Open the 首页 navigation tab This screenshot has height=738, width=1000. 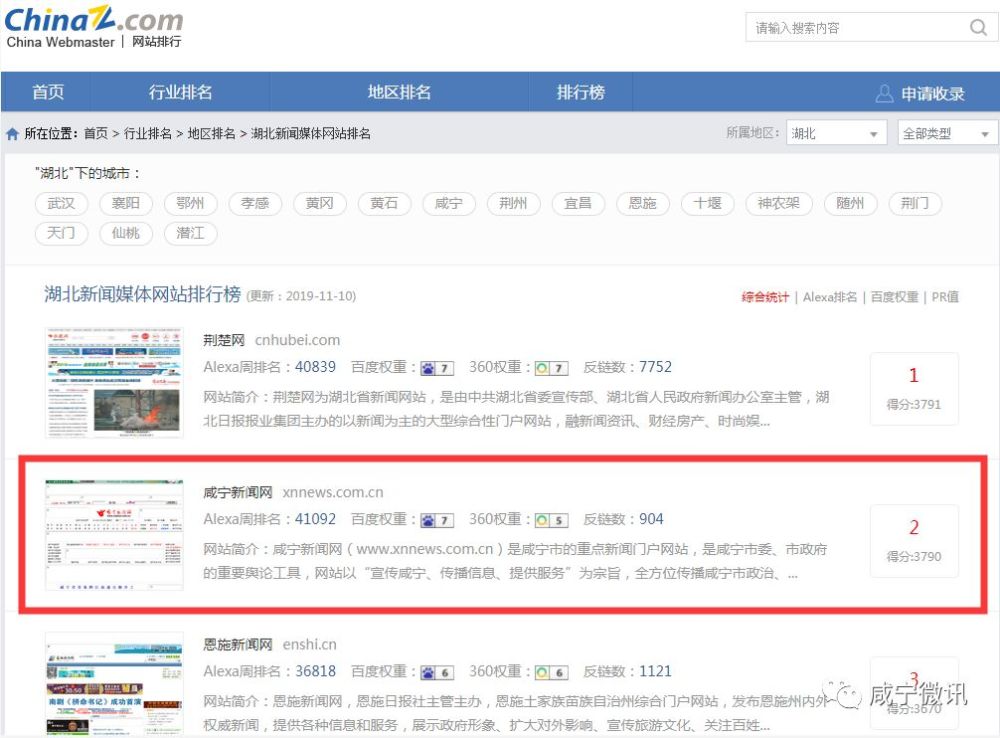(x=48, y=92)
